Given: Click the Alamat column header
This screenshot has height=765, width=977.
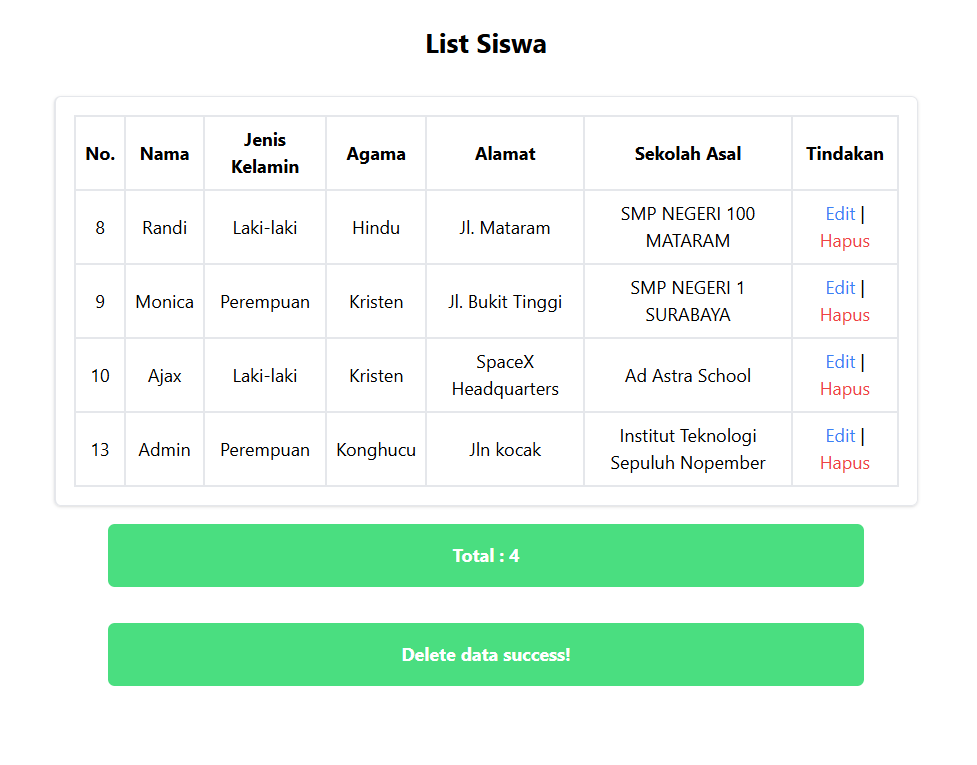Looking at the screenshot, I should (x=505, y=153).
